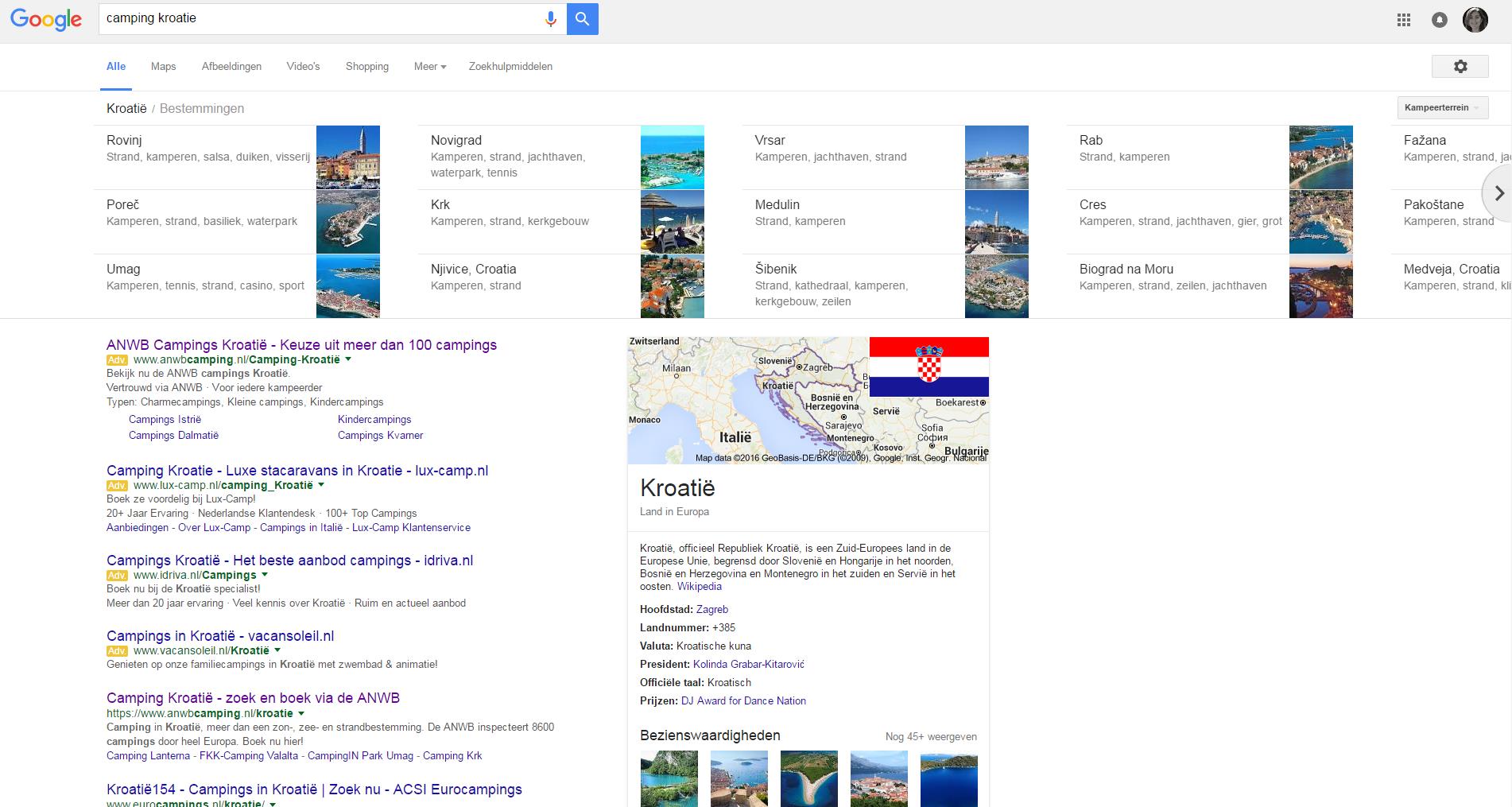The width and height of the screenshot is (1512, 807).
Task: Open the Bezienswaardigheden thumbnail with sandy cape beach
Action: 809,779
